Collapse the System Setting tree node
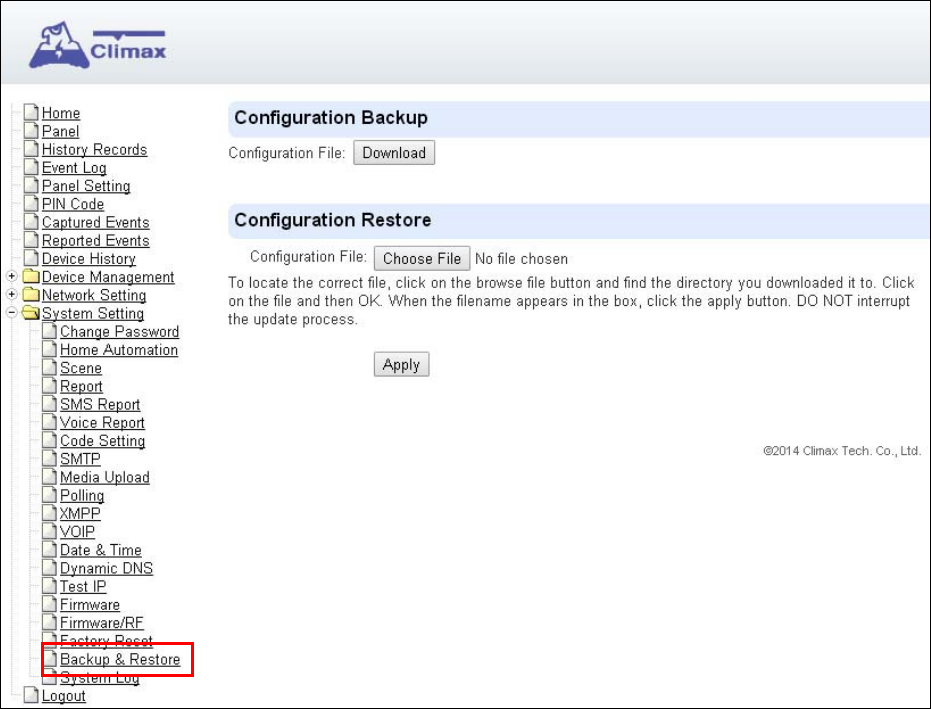This screenshot has width=931, height=709. [x=11, y=313]
